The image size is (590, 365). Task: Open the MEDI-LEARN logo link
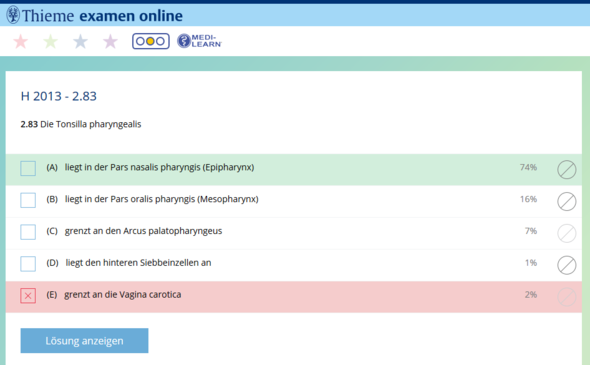[199, 41]
